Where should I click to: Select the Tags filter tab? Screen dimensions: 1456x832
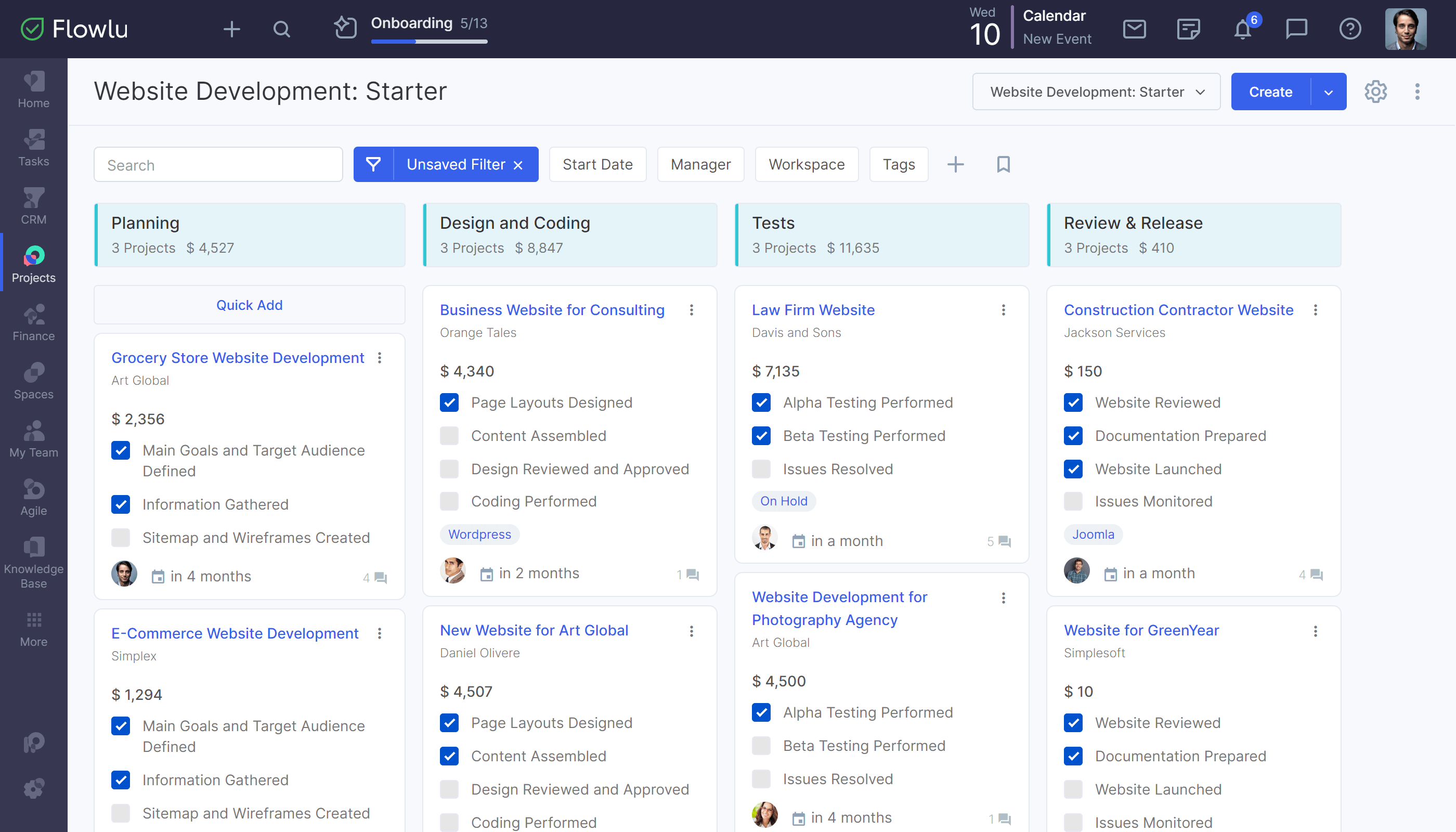point(897,164)
